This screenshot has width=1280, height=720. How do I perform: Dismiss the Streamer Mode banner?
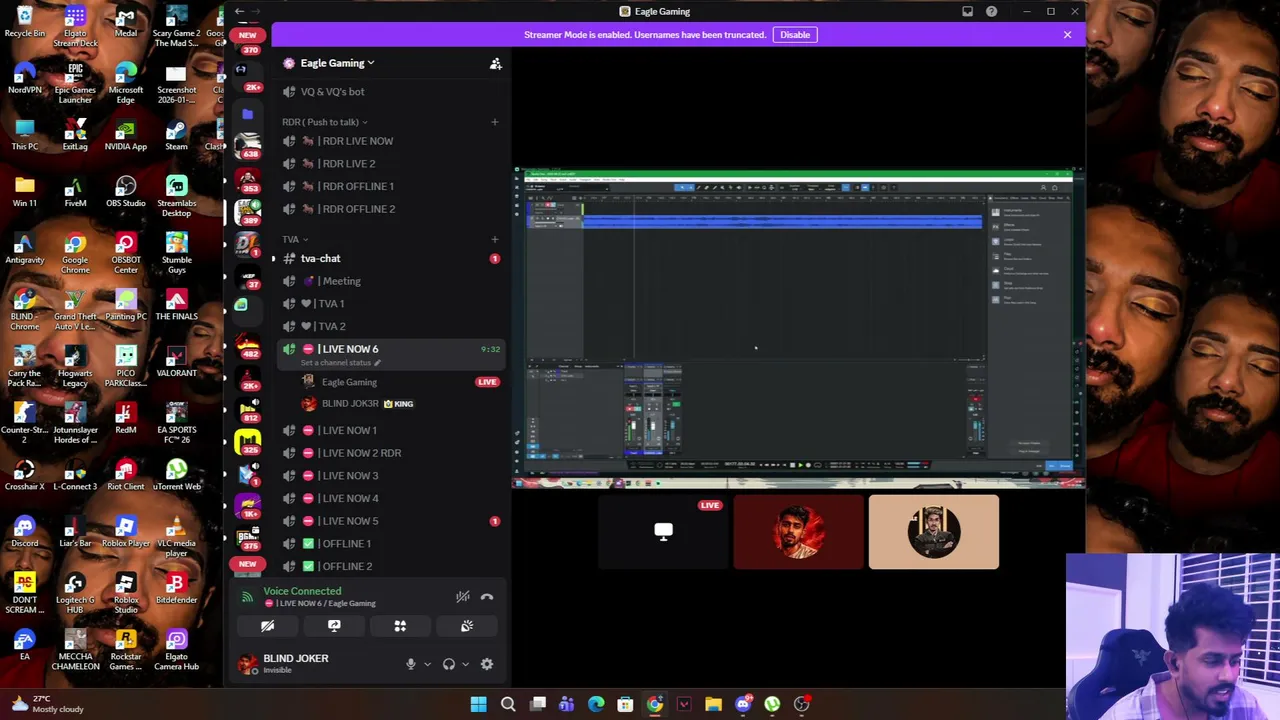click(x=1067, y=35)
